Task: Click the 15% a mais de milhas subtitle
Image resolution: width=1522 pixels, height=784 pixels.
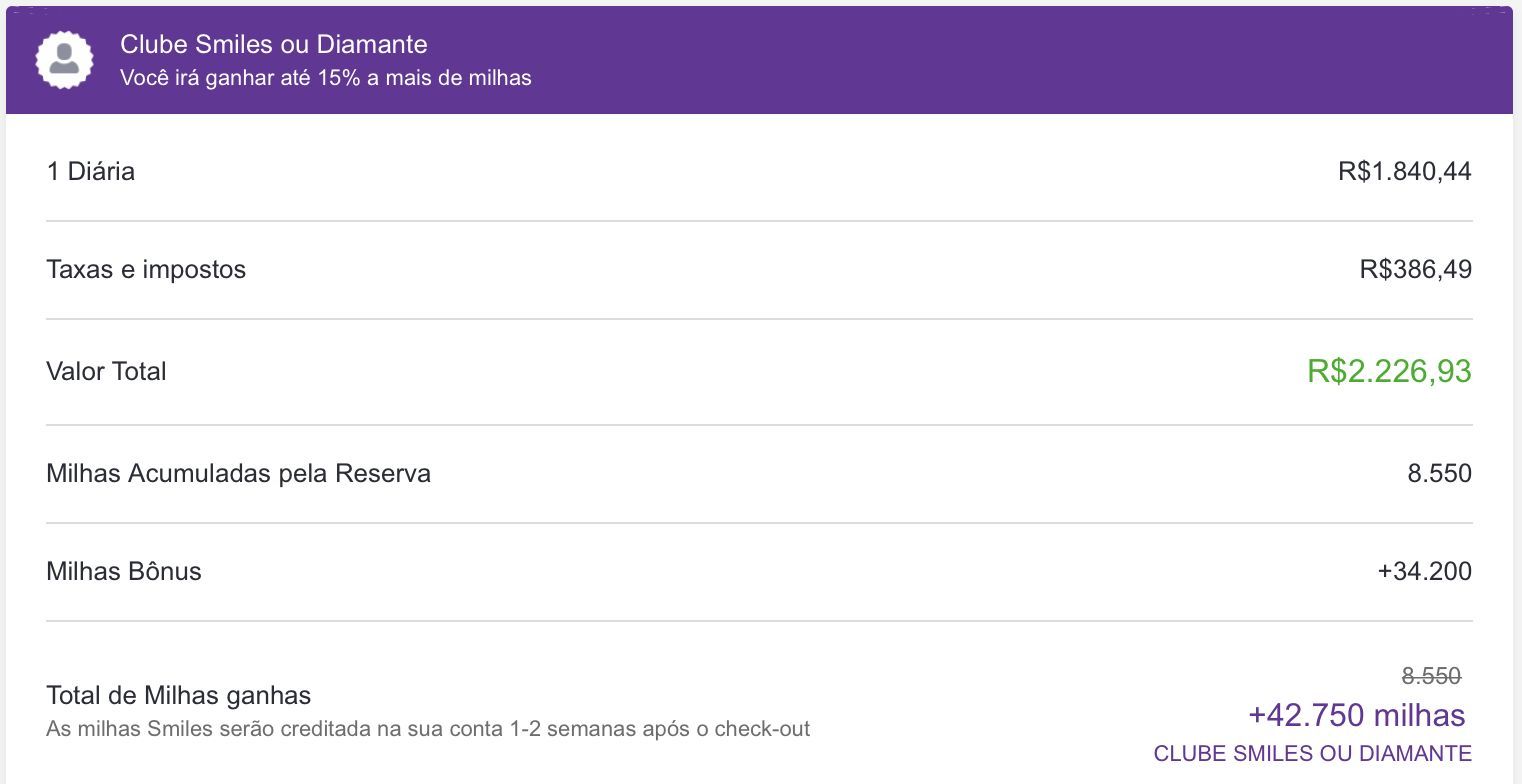Action: 326,78
